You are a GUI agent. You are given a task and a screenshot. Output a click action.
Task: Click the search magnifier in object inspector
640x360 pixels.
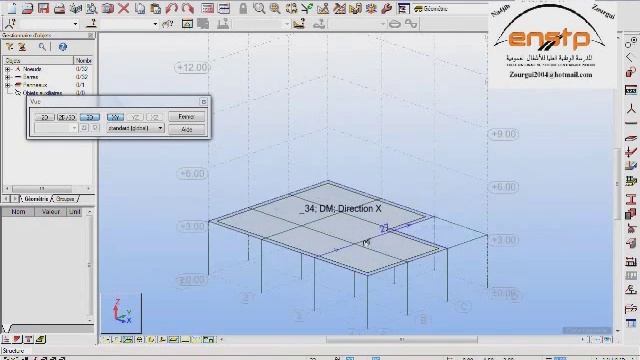(42, 47)
